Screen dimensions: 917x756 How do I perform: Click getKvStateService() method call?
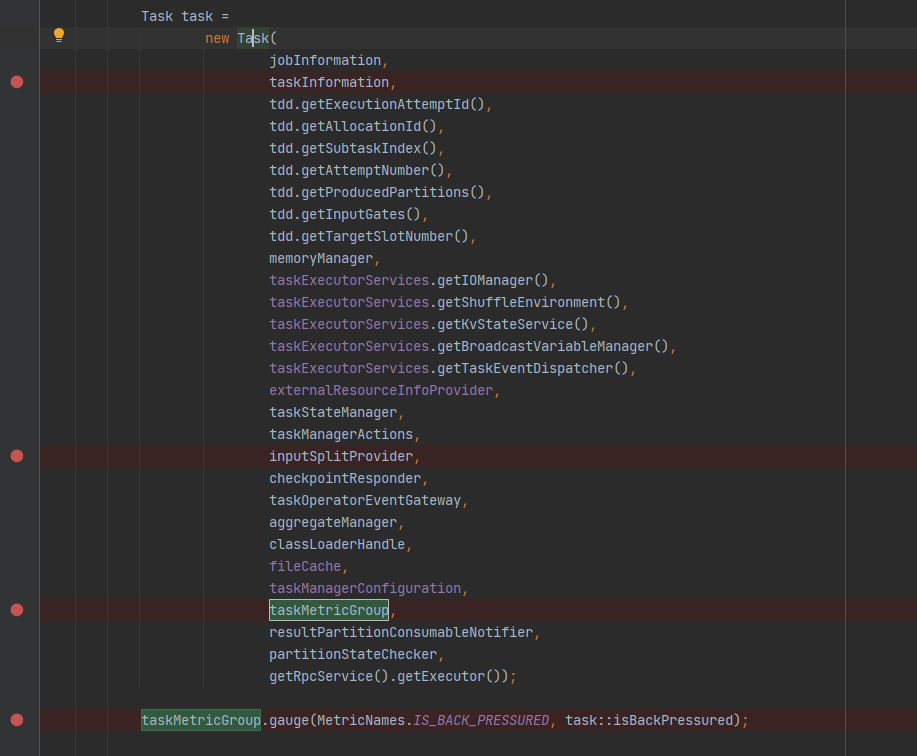513,325
